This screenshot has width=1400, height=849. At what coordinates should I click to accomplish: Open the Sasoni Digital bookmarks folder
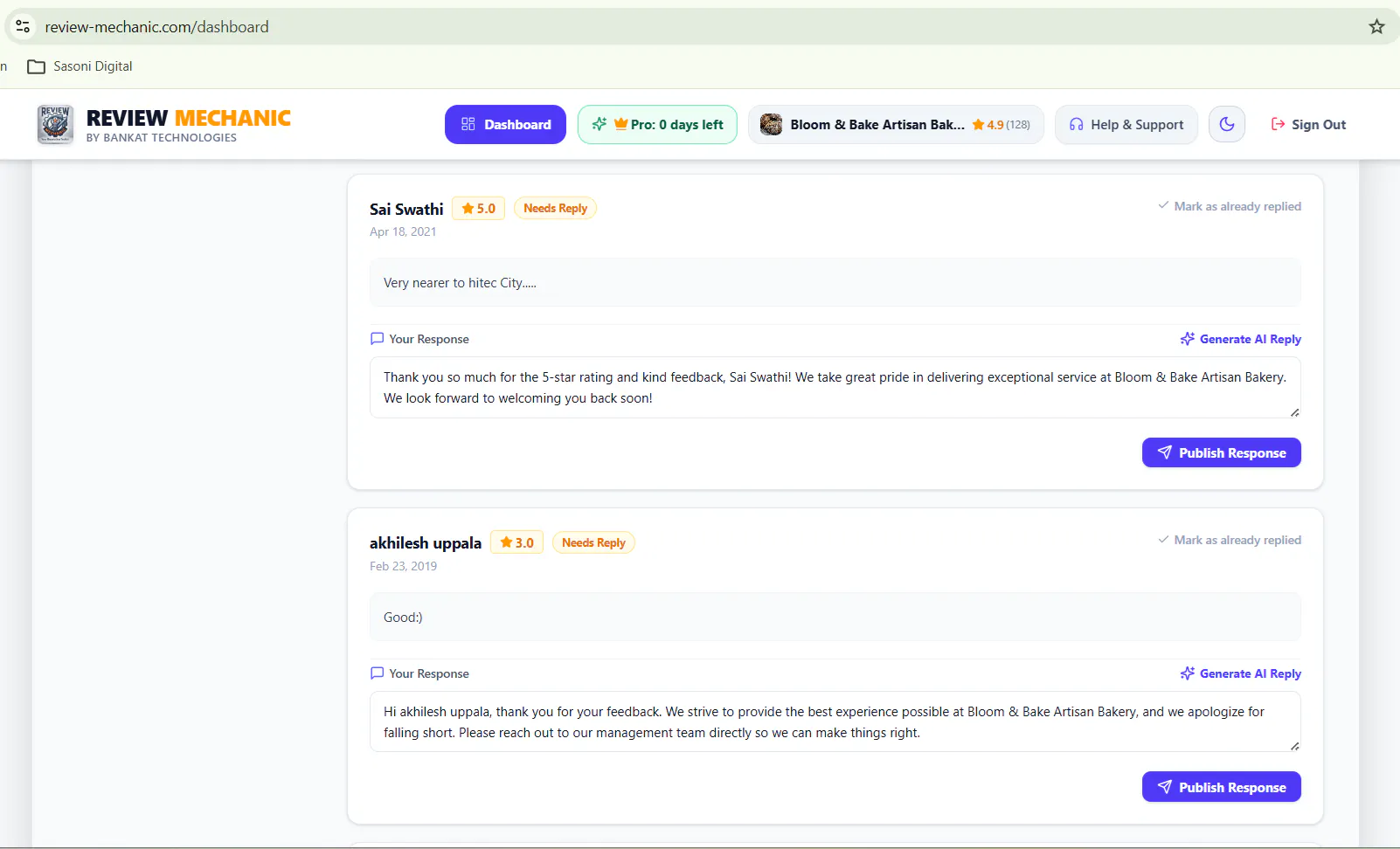[80, 66]
